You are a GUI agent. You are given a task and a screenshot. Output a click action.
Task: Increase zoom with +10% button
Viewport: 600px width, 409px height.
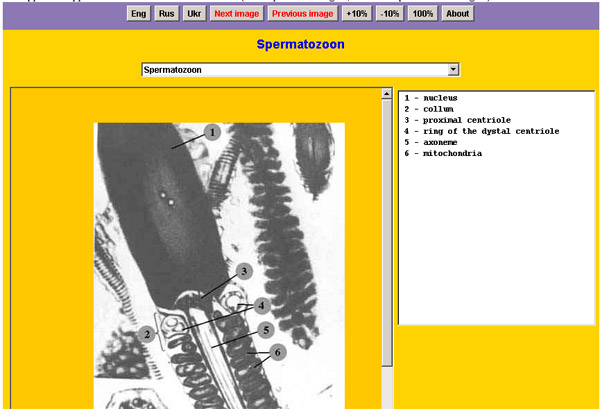point(356,14)
